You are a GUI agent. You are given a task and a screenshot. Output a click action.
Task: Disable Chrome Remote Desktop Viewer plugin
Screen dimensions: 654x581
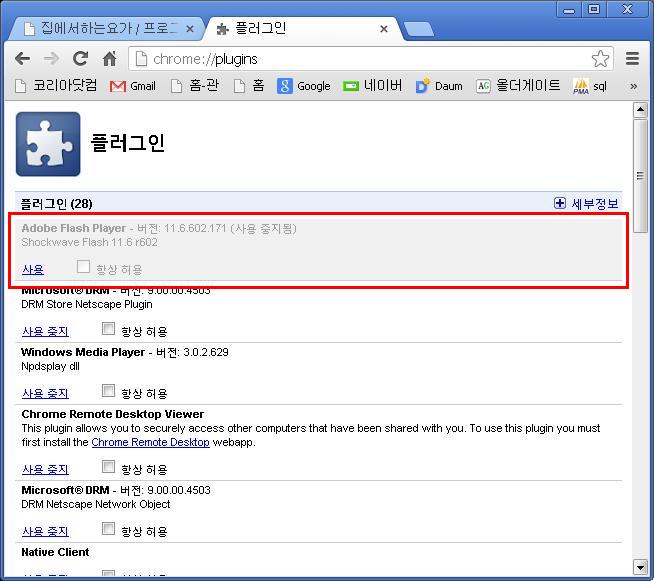point(45,470)
